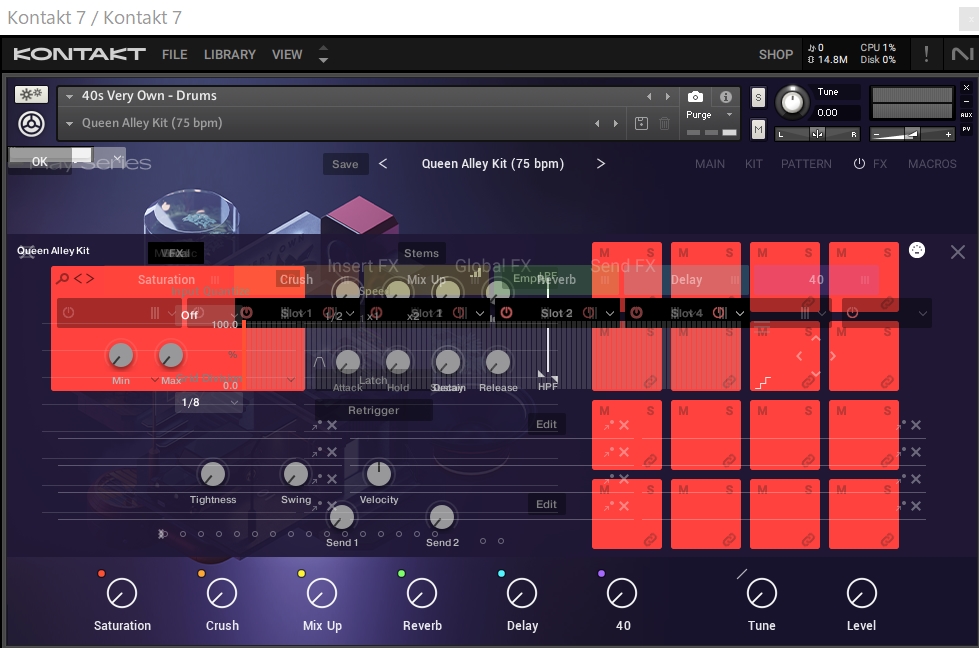
Task: Close the Queen Alley Kit panel with X
Action: [x=958, y=252]
